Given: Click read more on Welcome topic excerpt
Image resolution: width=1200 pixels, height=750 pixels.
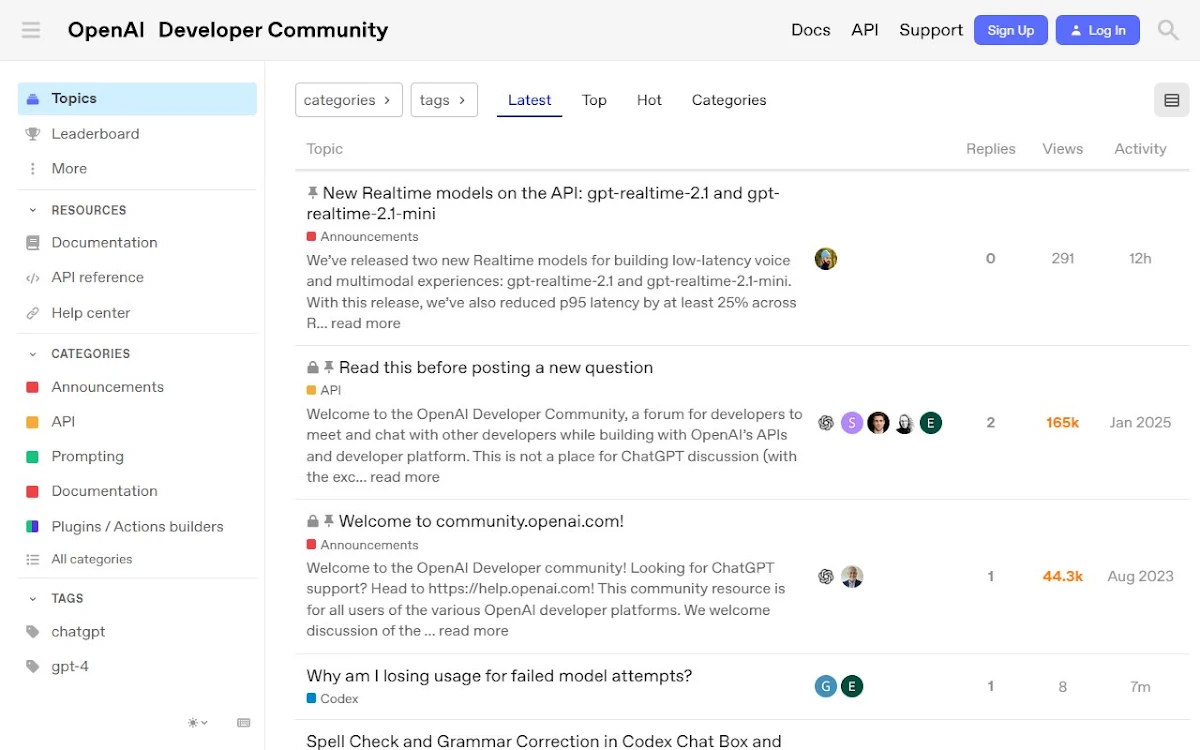Looking at the screenshot, I should [473, 631].
